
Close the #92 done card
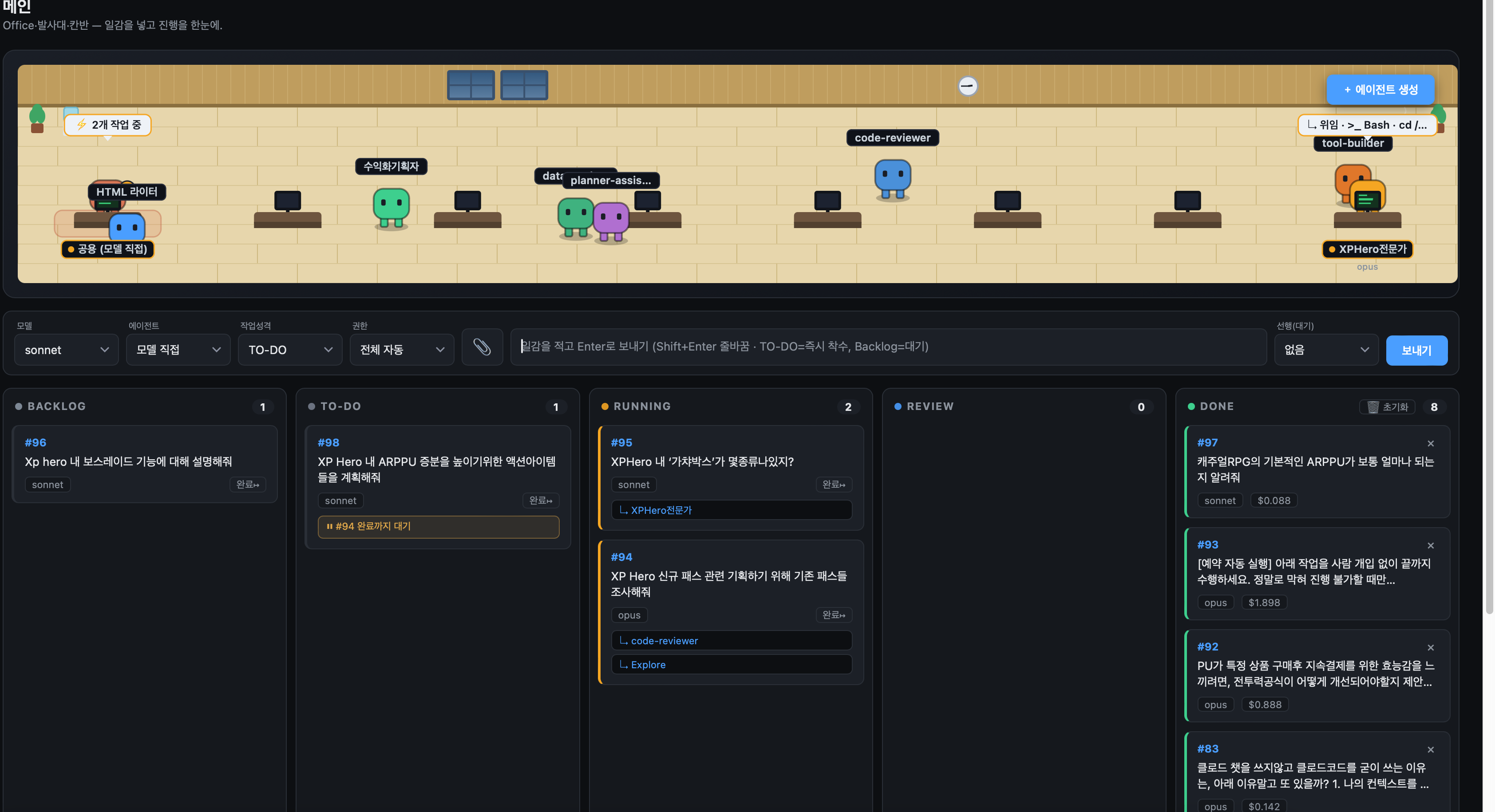1431,648
